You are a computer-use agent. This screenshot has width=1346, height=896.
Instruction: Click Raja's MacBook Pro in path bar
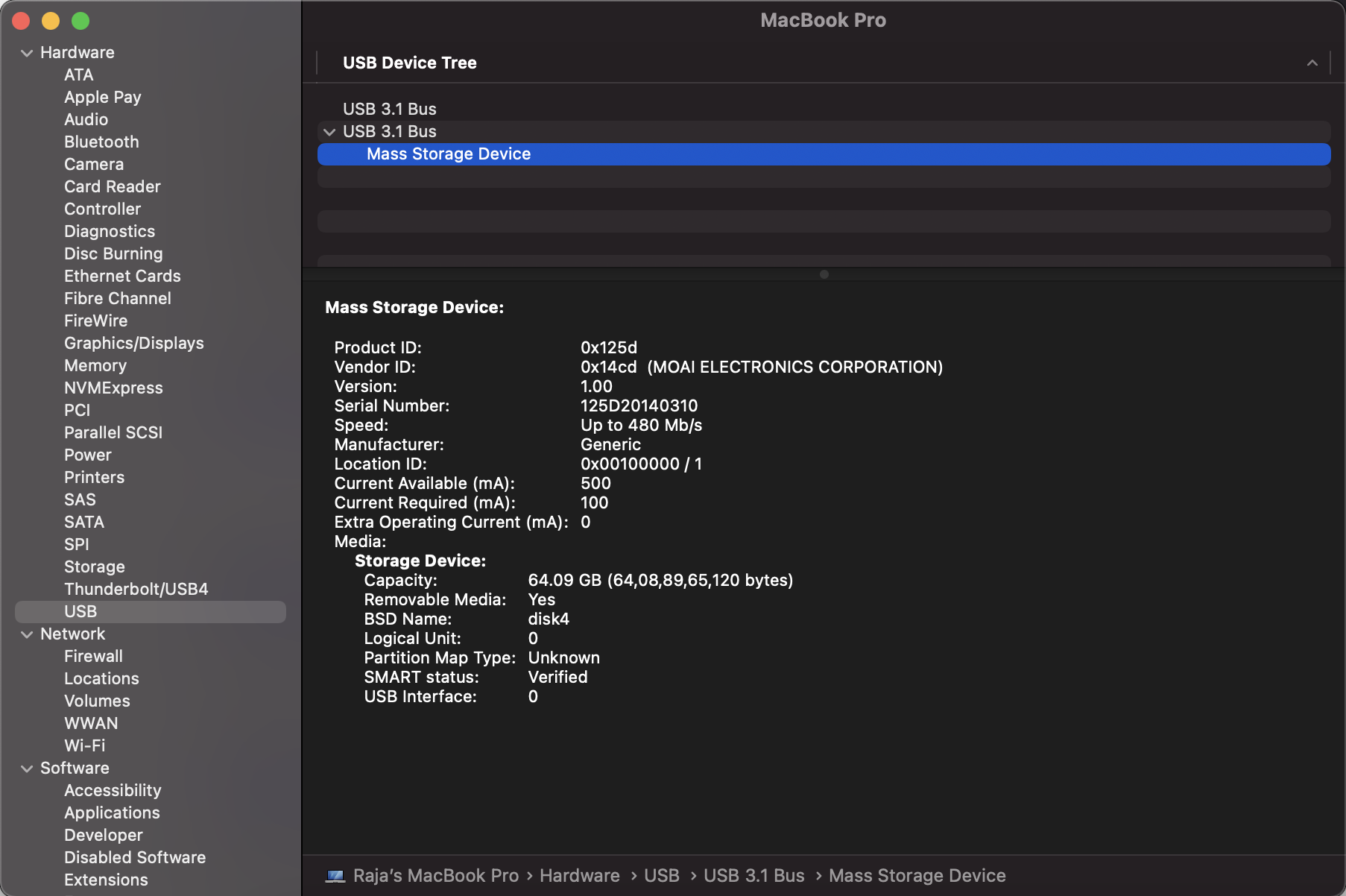436,876
